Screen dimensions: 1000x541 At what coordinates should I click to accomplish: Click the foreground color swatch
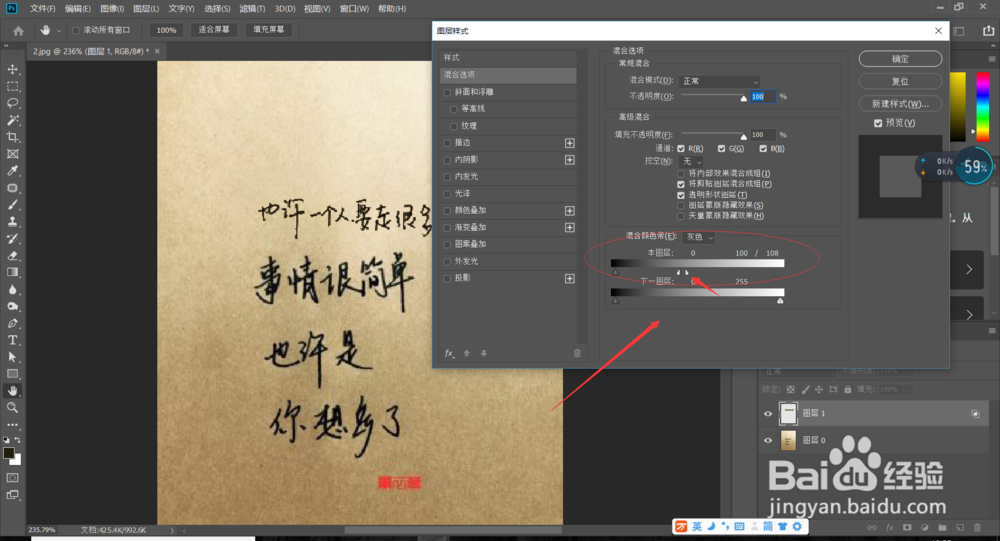coord(9,453)
